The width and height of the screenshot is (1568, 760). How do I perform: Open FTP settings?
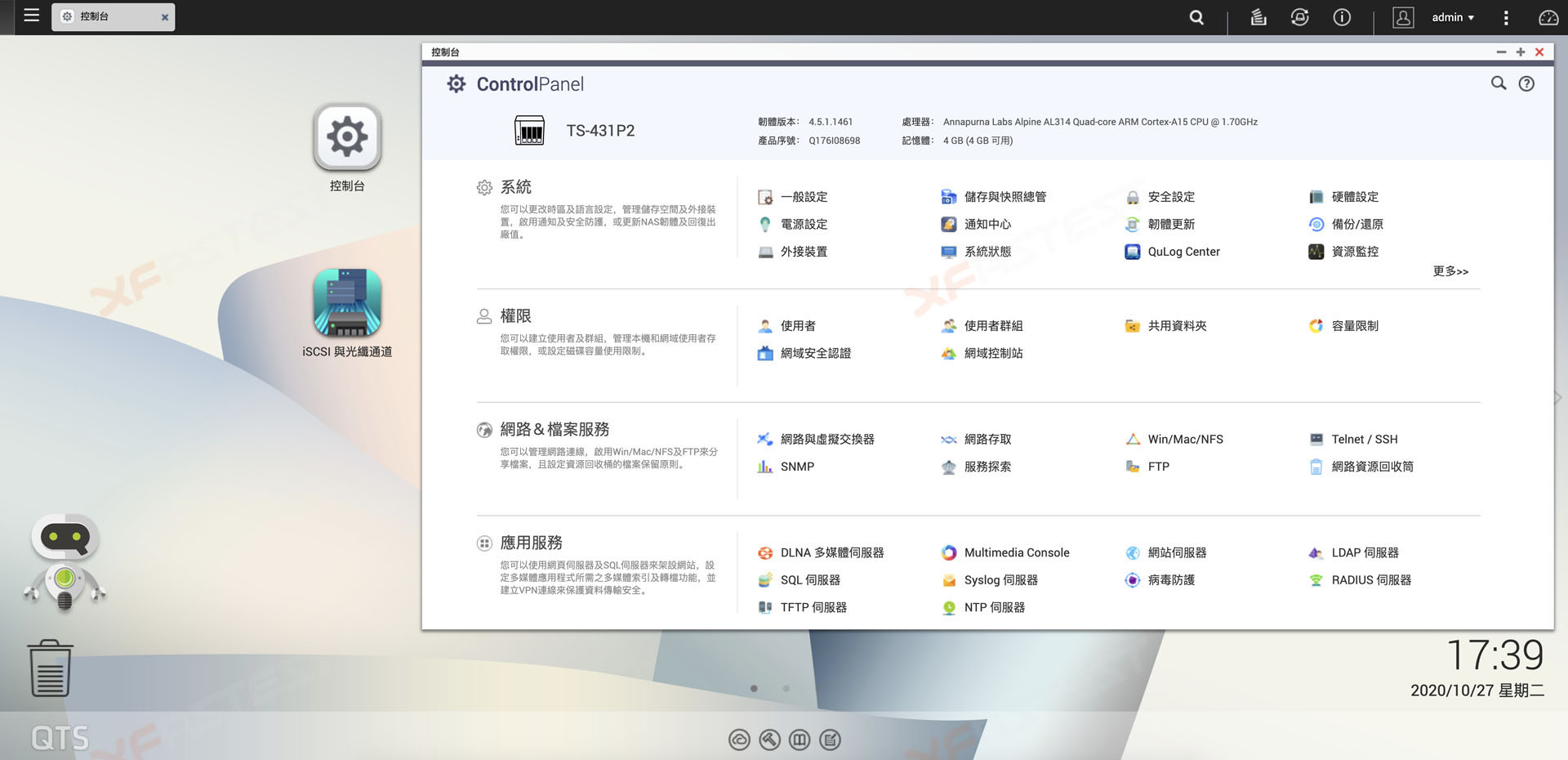click(x=1147, y=467)
